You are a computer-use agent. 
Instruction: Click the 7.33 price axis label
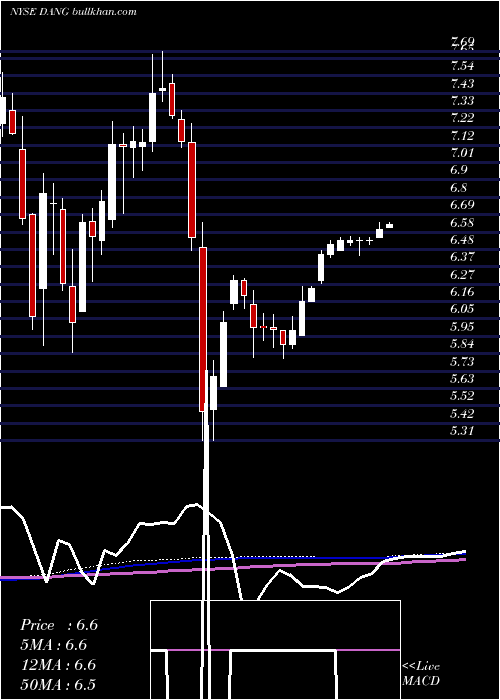[x=462, y=101]
